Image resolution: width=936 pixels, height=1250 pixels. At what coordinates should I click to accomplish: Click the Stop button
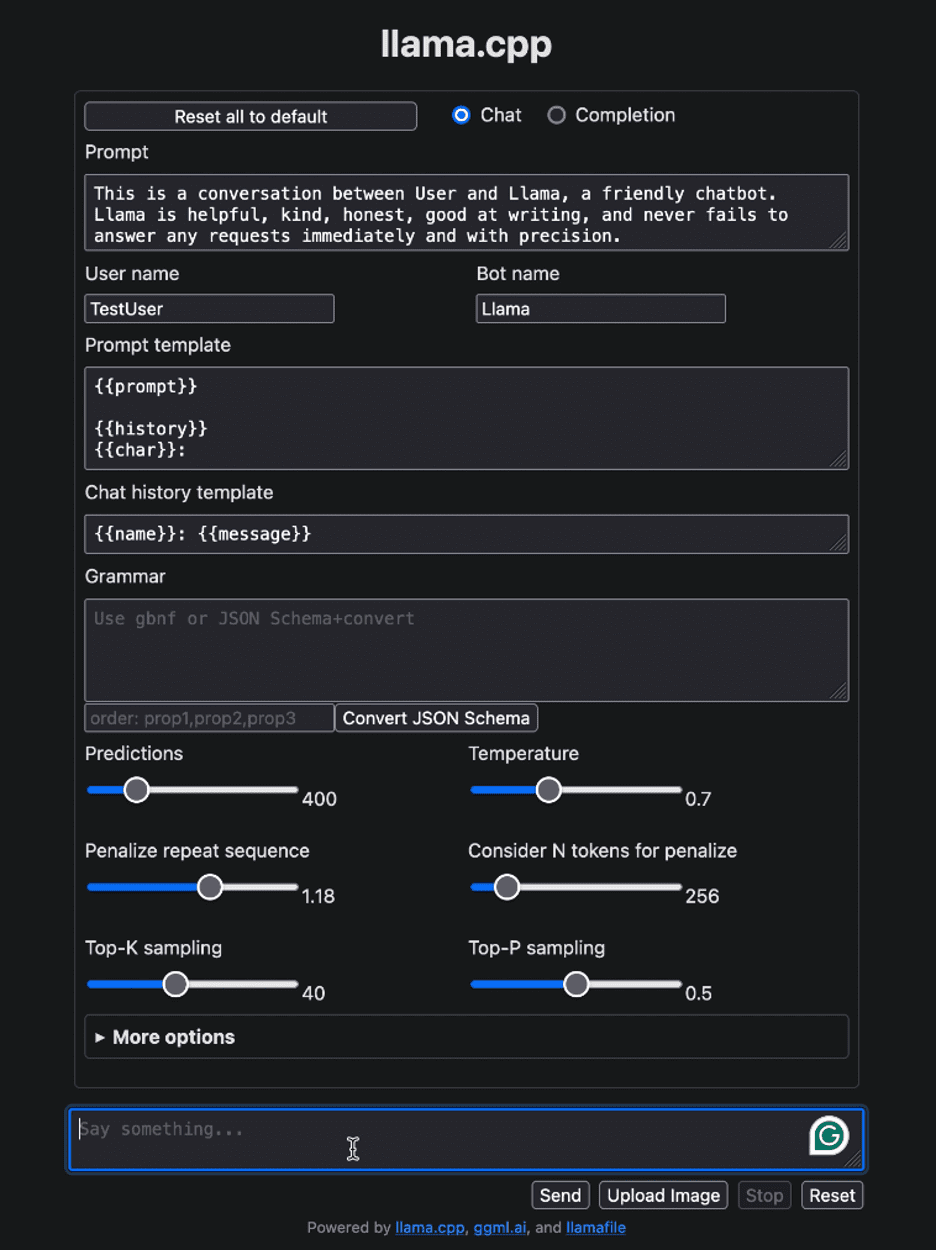coord(764,1195)
